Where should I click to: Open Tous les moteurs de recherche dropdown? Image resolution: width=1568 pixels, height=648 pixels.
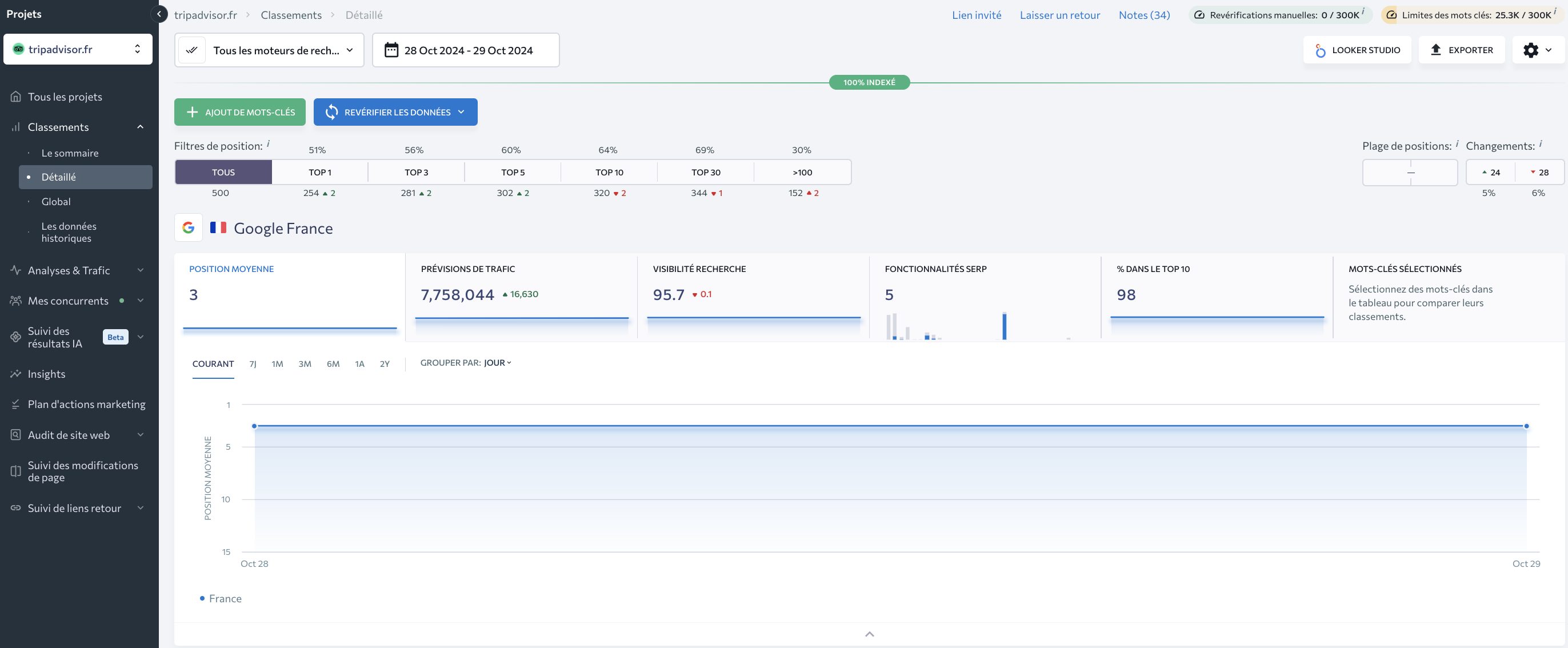(269, 50)
